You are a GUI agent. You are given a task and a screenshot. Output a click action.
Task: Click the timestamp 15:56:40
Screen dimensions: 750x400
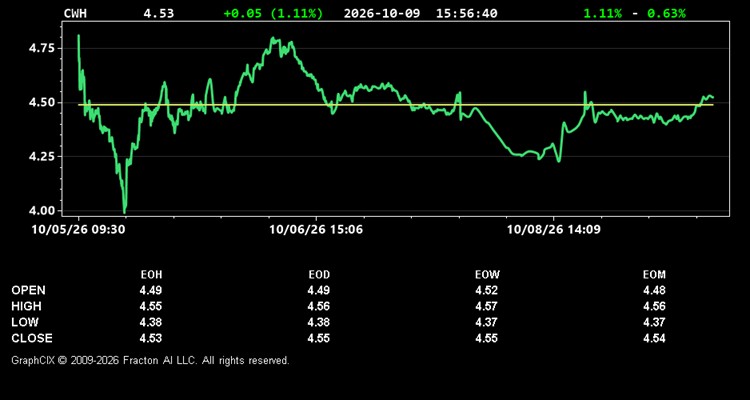click(466, 13)
